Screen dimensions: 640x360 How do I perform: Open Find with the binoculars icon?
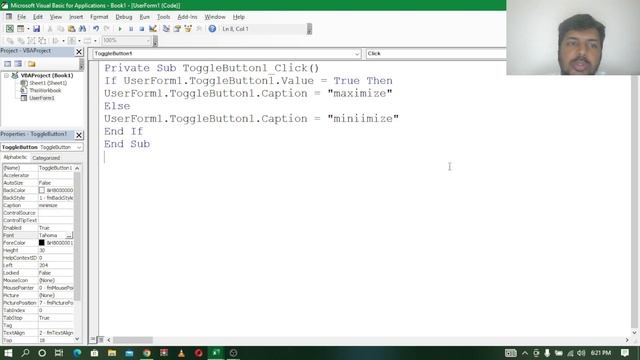tap(82, 29)
